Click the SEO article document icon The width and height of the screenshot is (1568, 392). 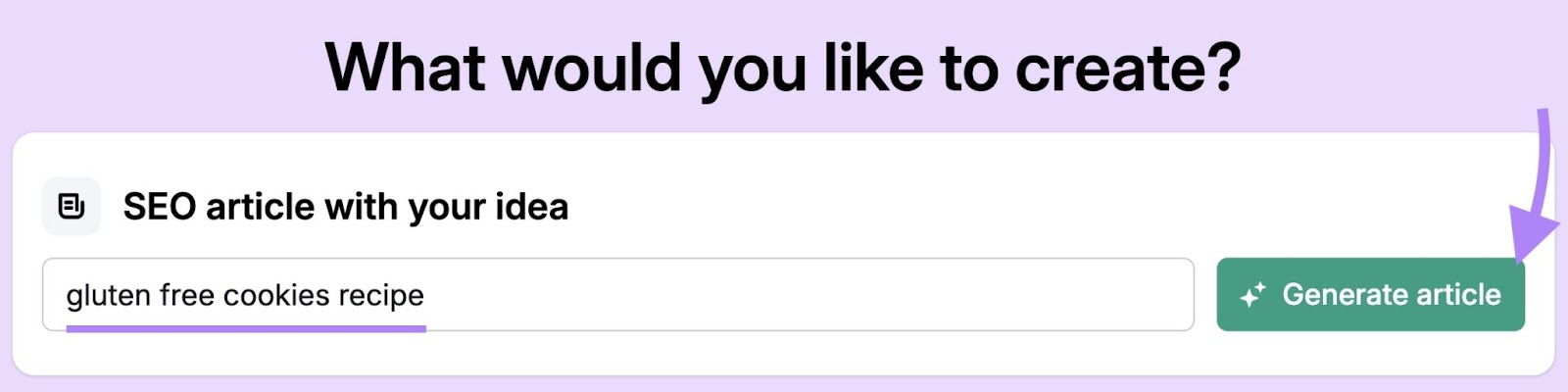(72, 206)
